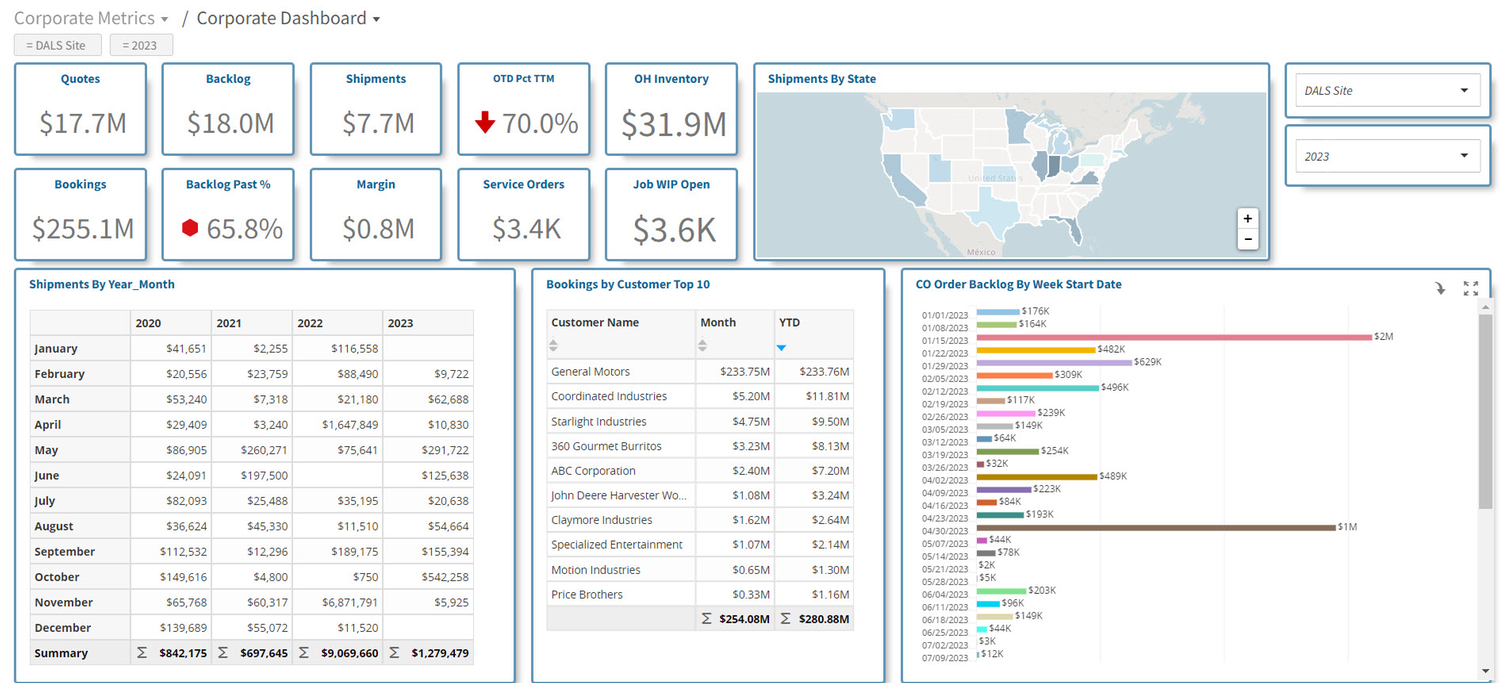Click the fullscreen expand icon on backlog chart
Viewport: 1500px width, 683px height.
click(1470, 288)
